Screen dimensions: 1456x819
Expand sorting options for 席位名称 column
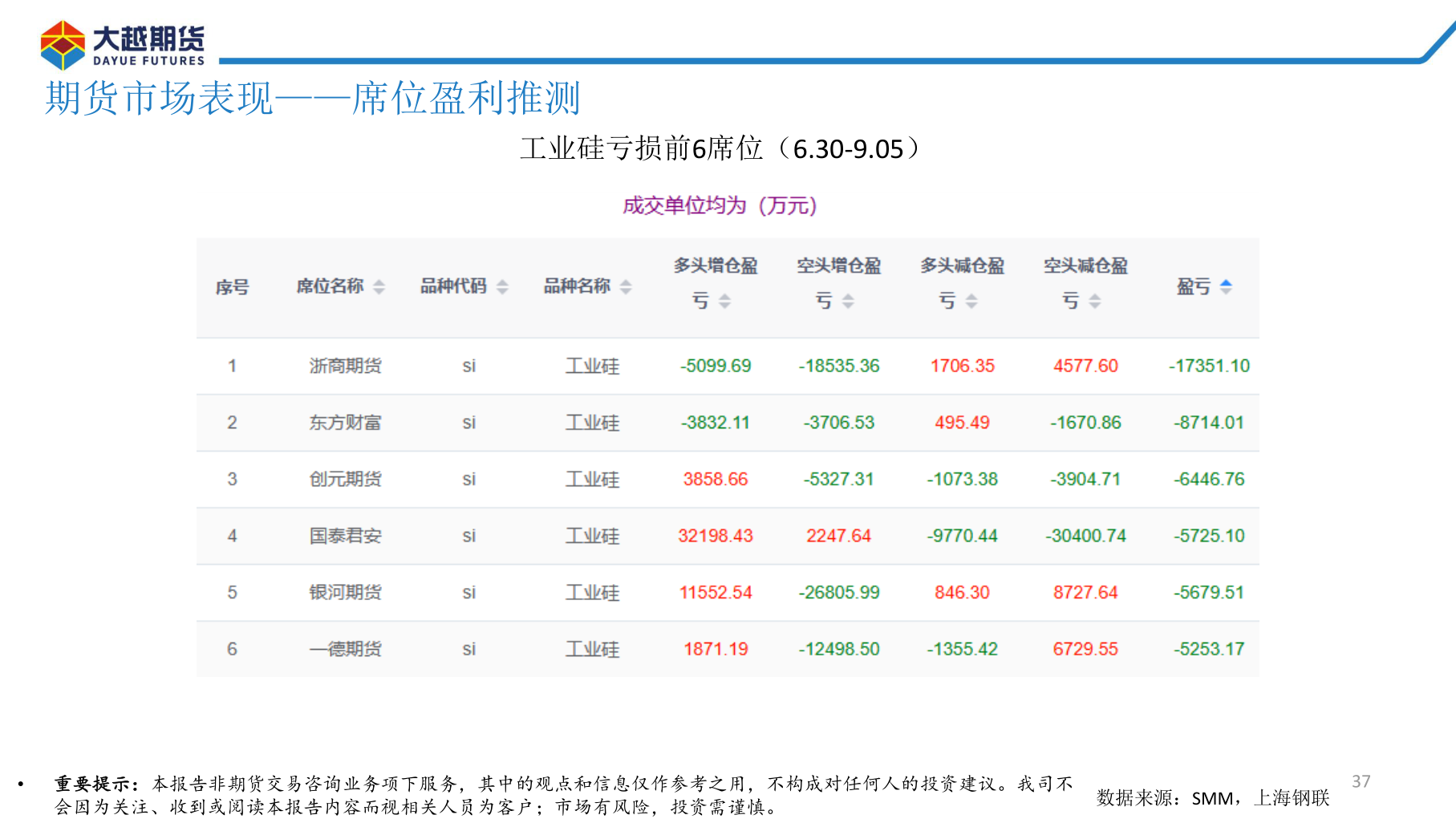pyautogui.click(x=379, y=286)
